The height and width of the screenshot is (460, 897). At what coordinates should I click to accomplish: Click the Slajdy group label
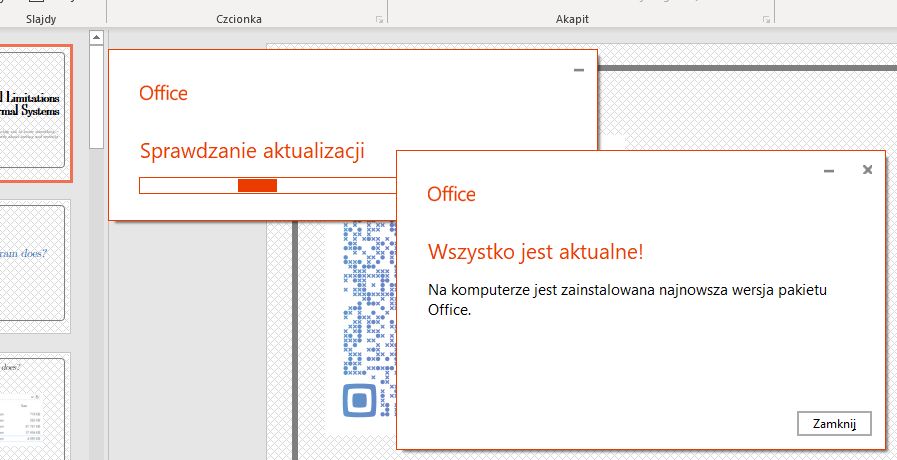(x=41, y=19)
